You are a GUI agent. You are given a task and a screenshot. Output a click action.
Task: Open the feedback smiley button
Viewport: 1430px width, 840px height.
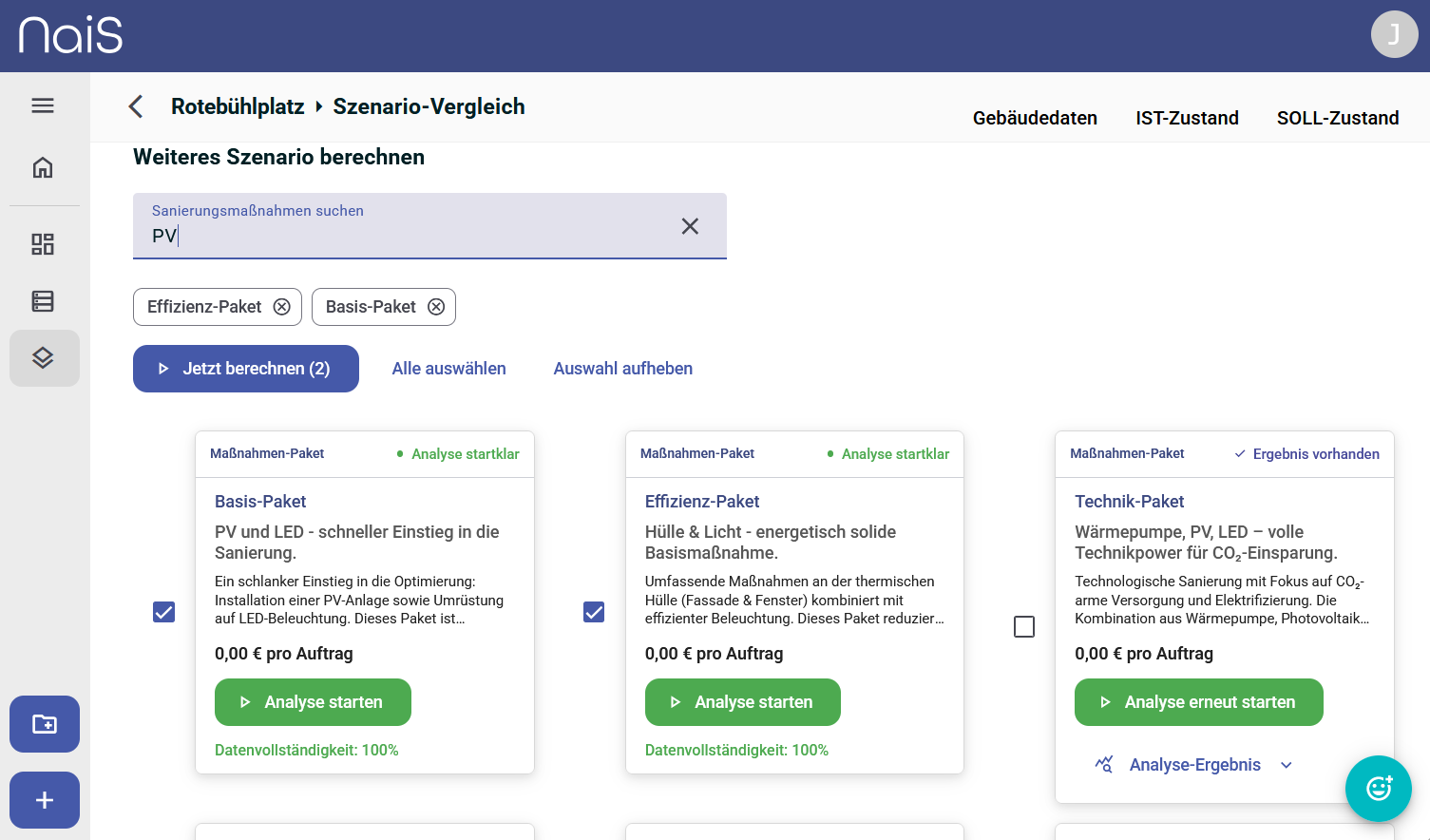pos(1379,789)
